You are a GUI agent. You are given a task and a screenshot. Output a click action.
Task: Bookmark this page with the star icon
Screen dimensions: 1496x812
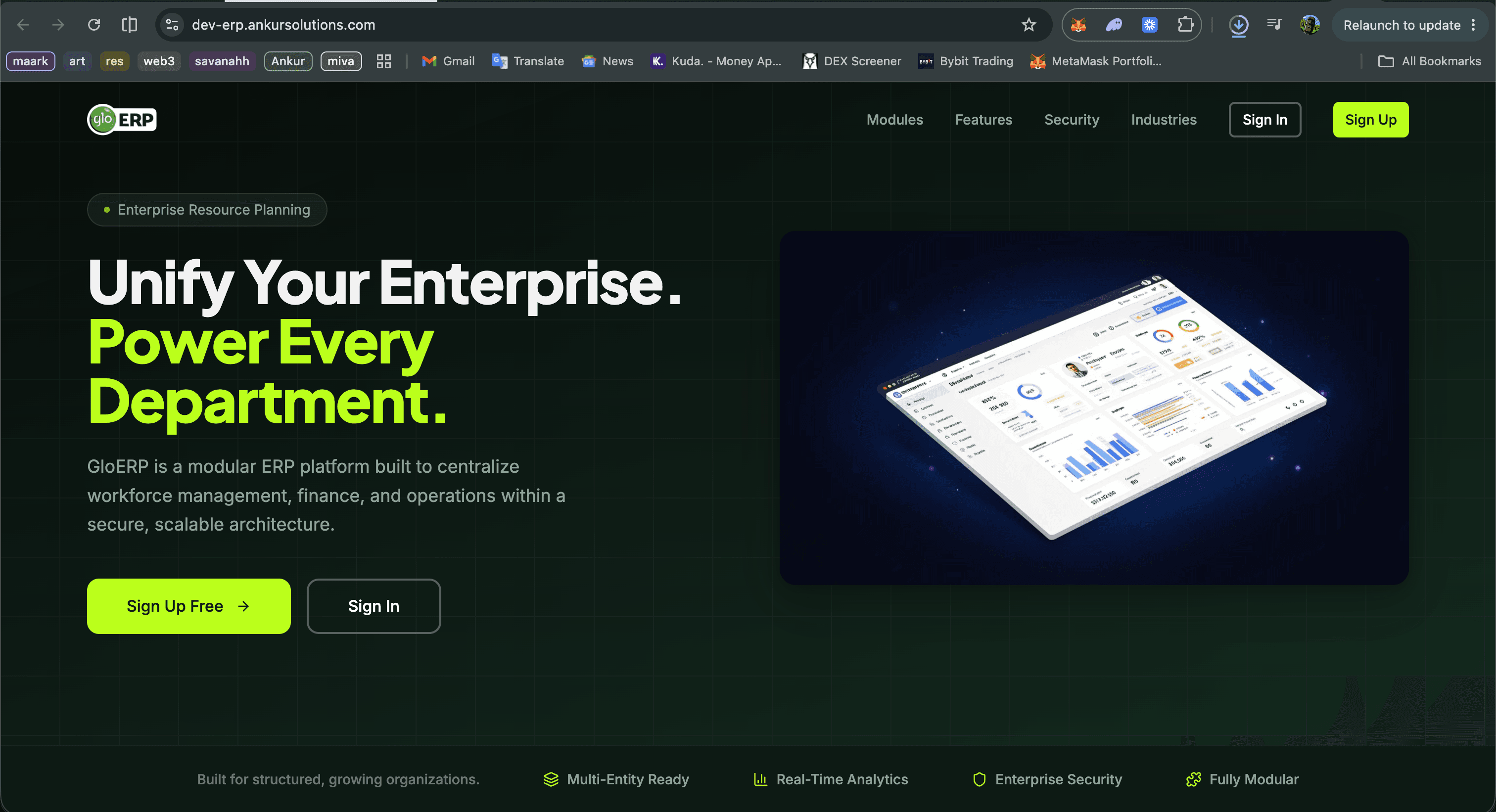pyautogui.click(x=1029, y=25)
